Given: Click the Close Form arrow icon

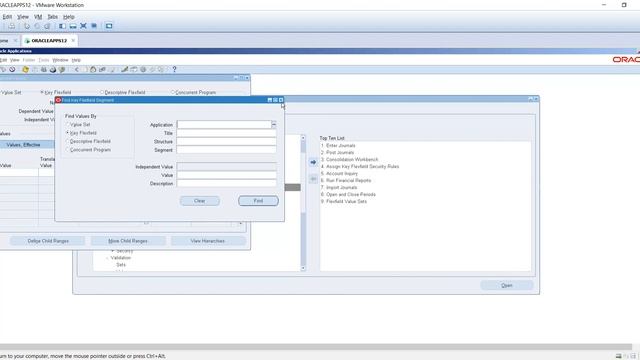Looking at the screenshot, I should coord(62,69).
